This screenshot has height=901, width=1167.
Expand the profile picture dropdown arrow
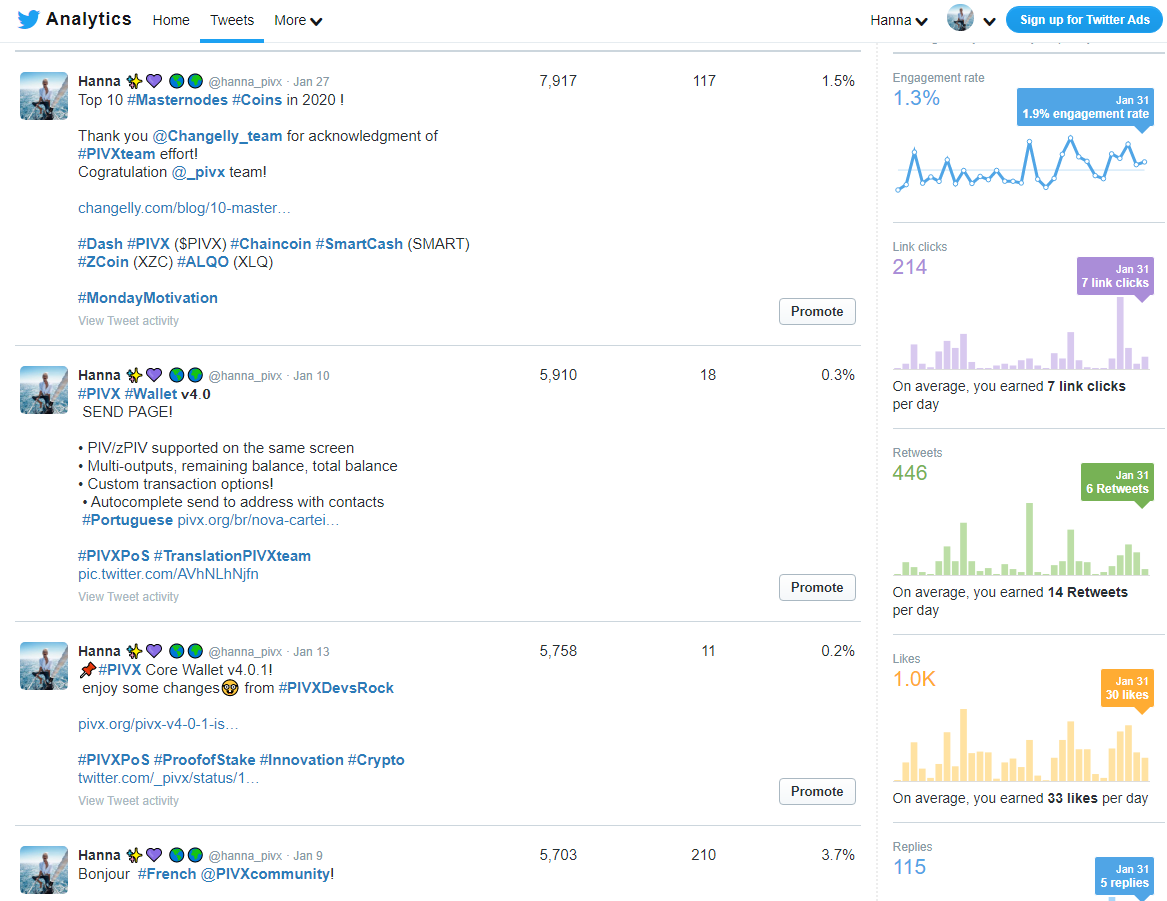point(989,22)
